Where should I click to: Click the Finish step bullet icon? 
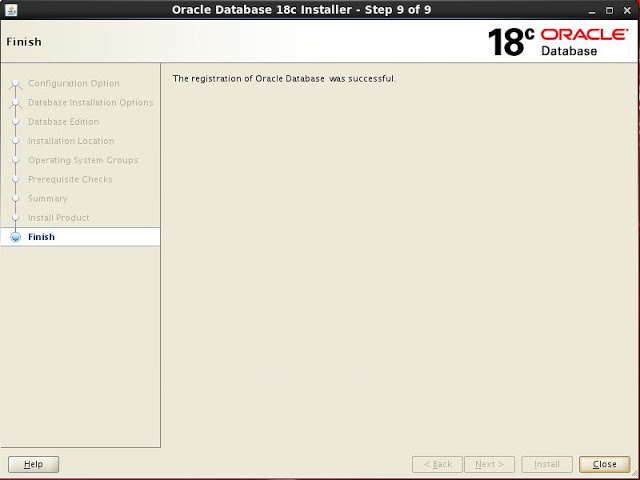(15, 237)
